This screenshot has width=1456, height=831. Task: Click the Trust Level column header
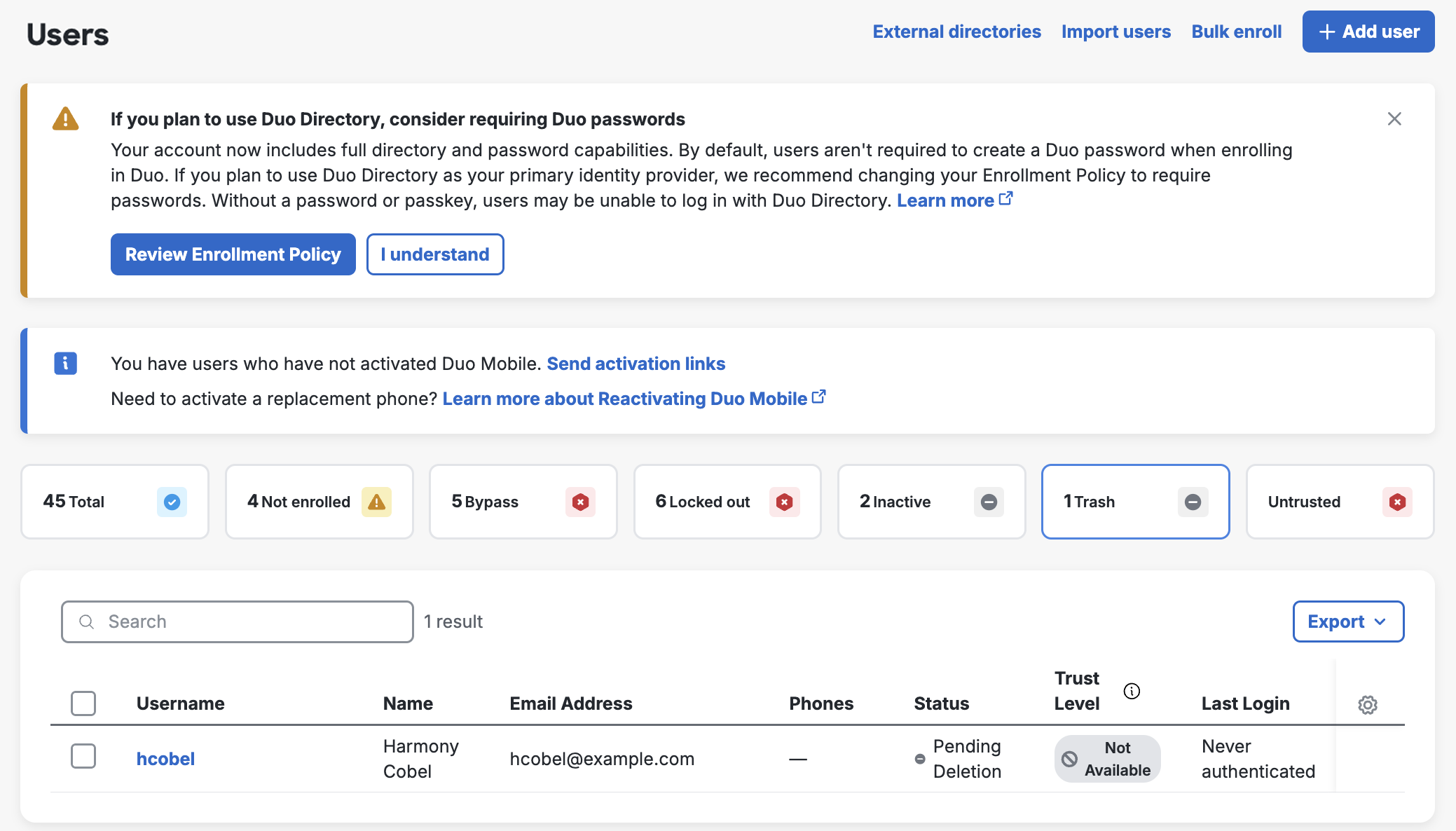click(x=1077, y=691)
